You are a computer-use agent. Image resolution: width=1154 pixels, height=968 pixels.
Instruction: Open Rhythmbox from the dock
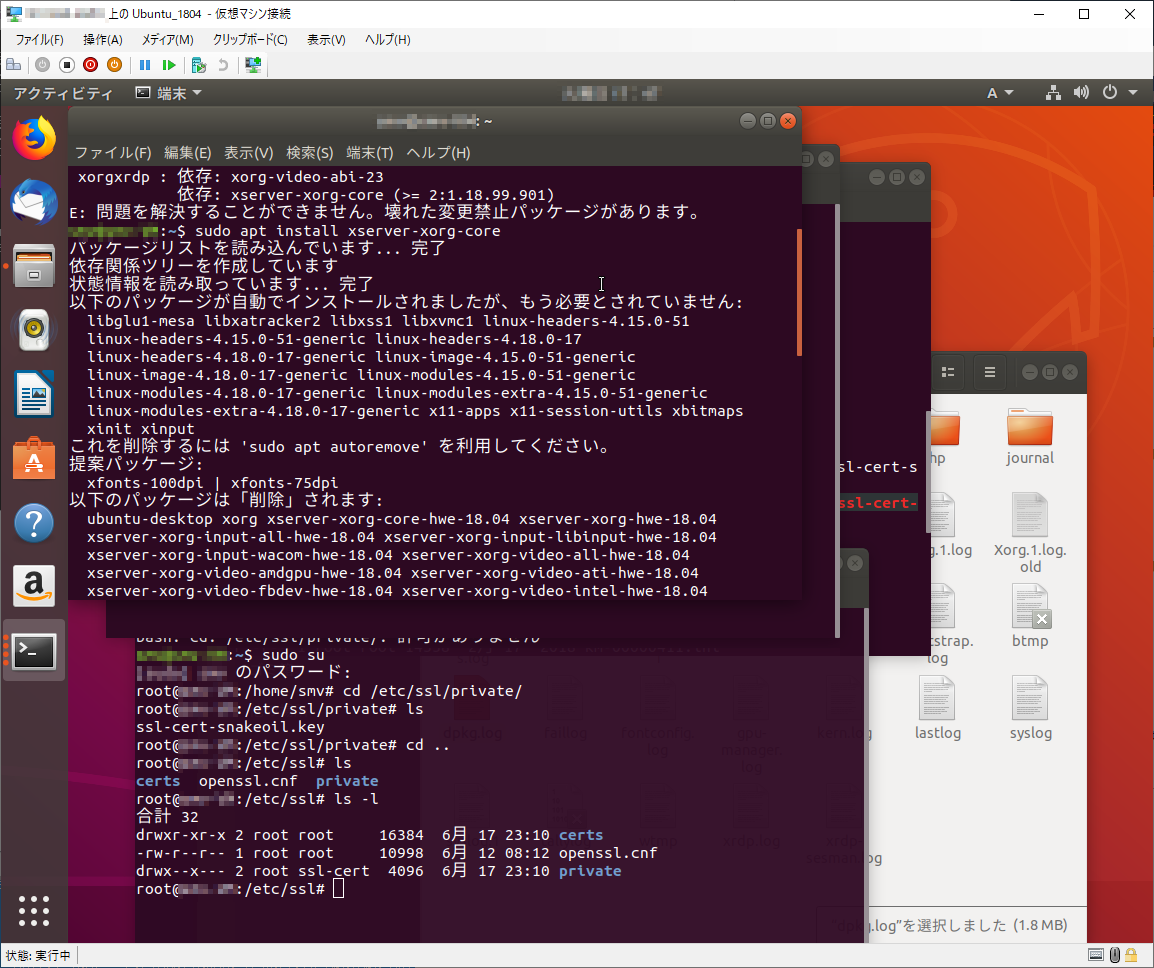34,329
